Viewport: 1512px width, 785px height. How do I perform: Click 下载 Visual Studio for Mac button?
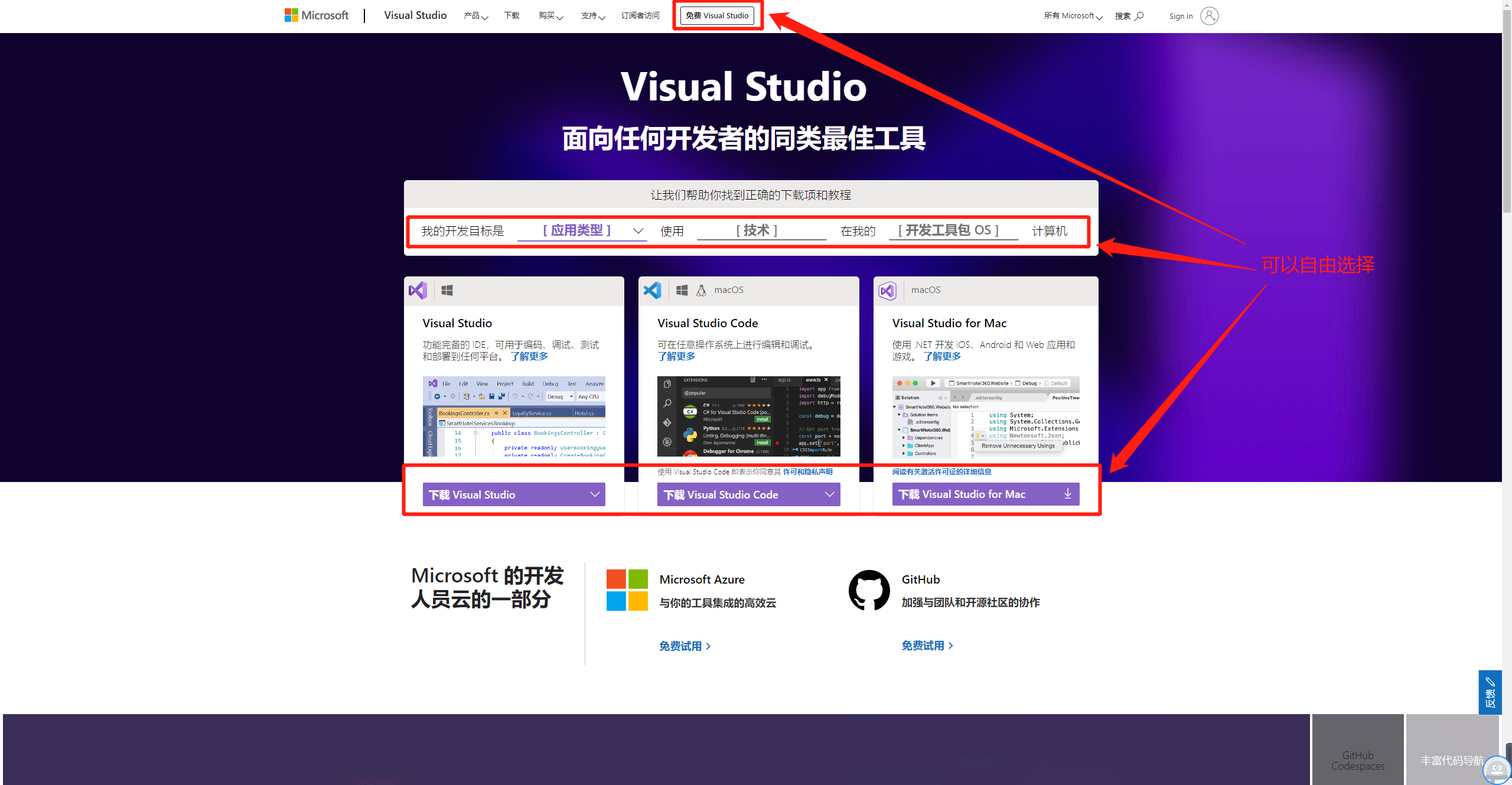(986, 494)
